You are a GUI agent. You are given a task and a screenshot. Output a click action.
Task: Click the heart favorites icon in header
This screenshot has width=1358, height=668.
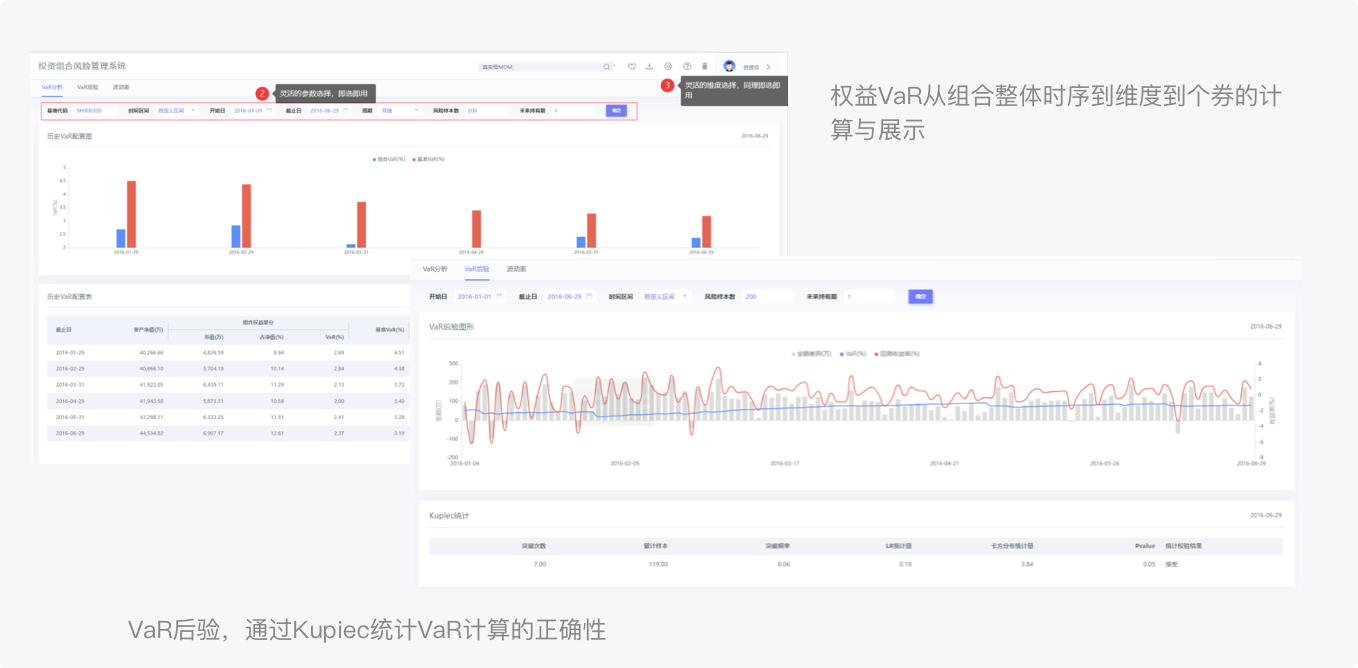pos(632,67)
